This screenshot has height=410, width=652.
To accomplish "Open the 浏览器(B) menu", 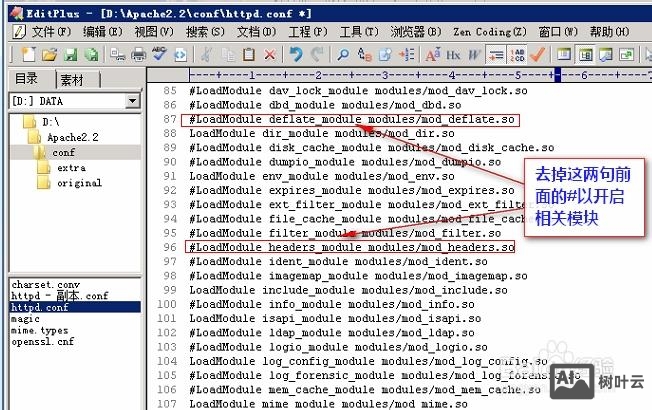I will (416, 32).
